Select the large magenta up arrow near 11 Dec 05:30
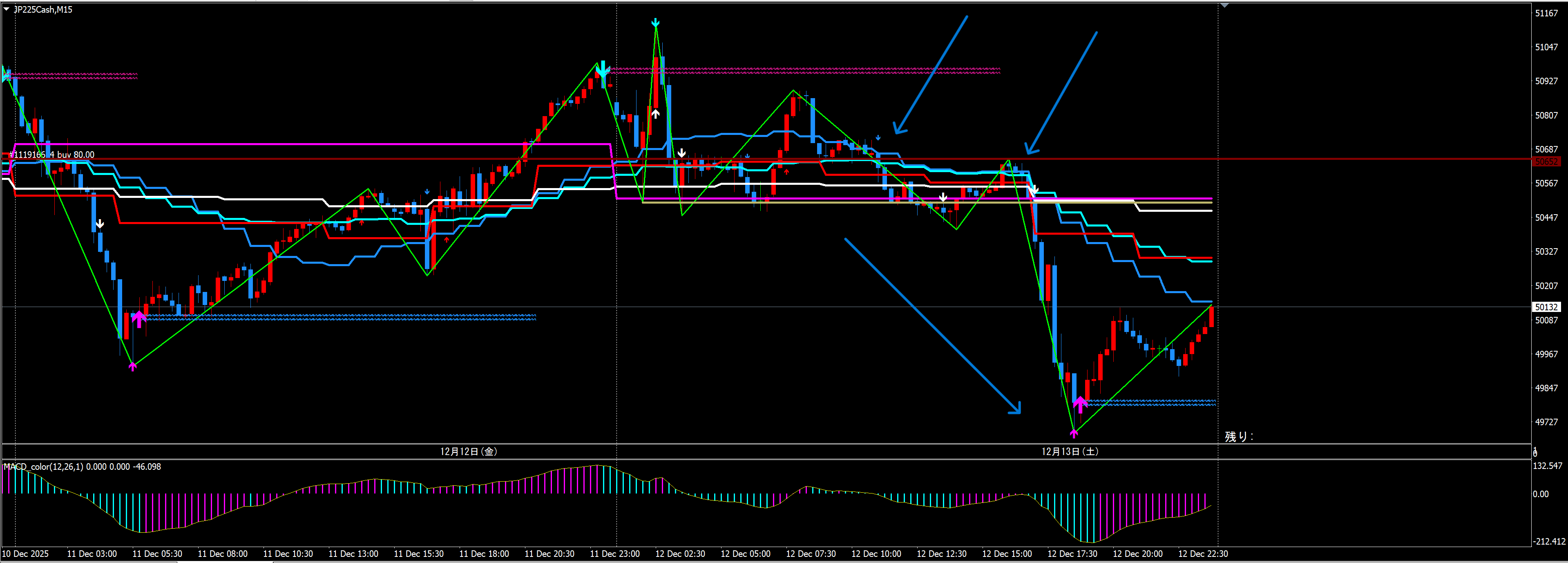Image resolution: width=1568 pixels, height=563 pixels. click(x=139, y=318)
